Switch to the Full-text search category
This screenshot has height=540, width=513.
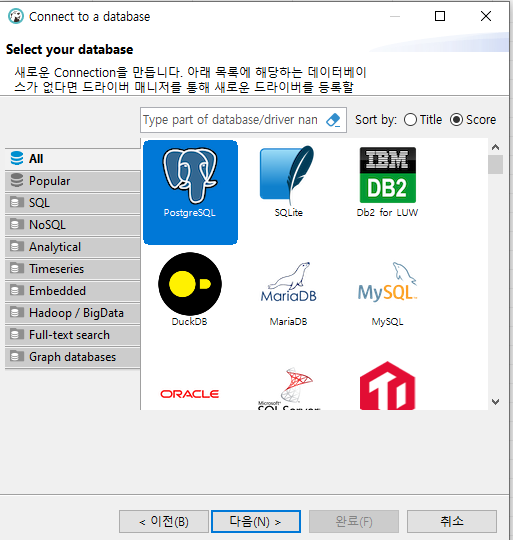(x=73, y=335)
